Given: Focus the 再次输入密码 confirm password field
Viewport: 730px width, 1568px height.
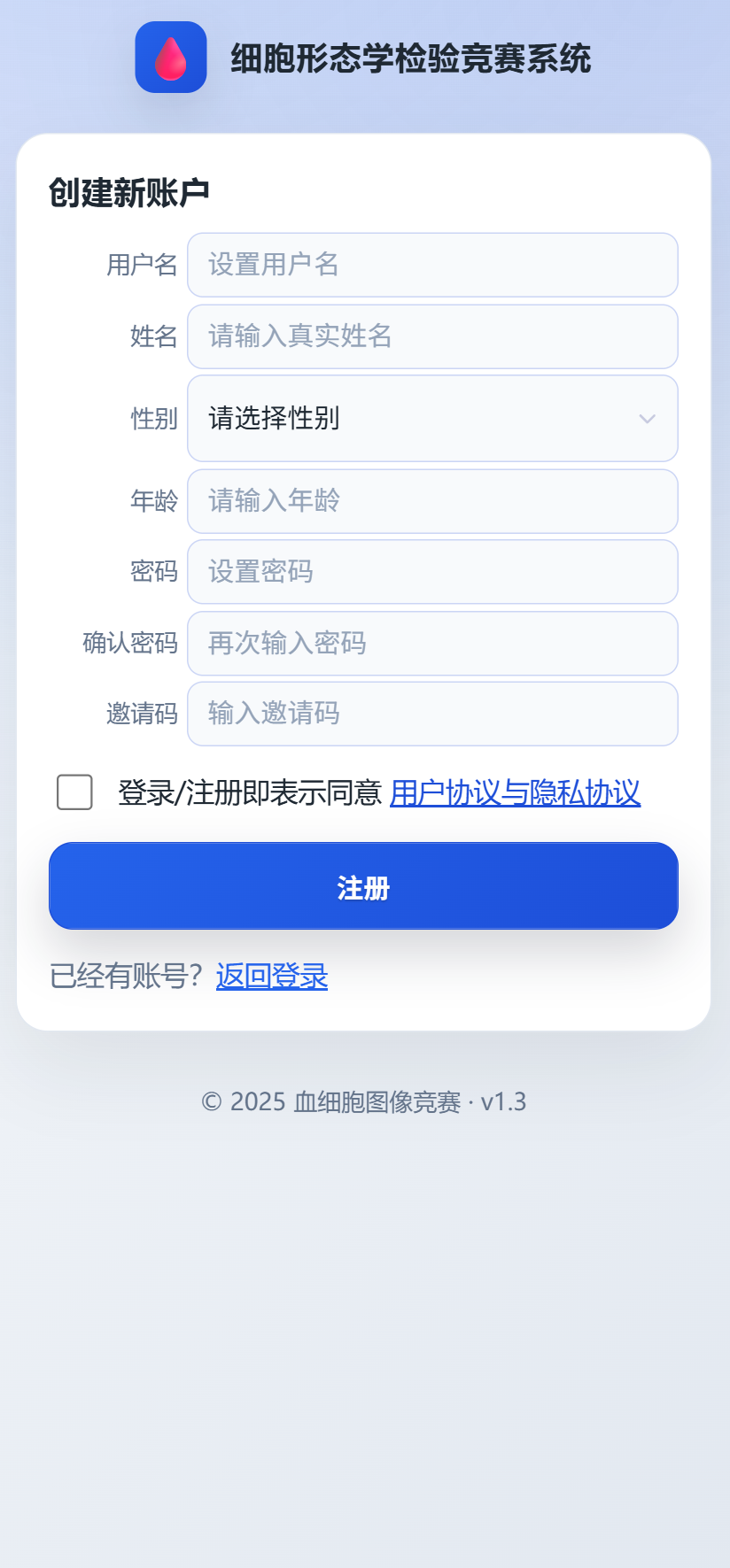Looking at the screenshot, I should [x=432, y=643].
